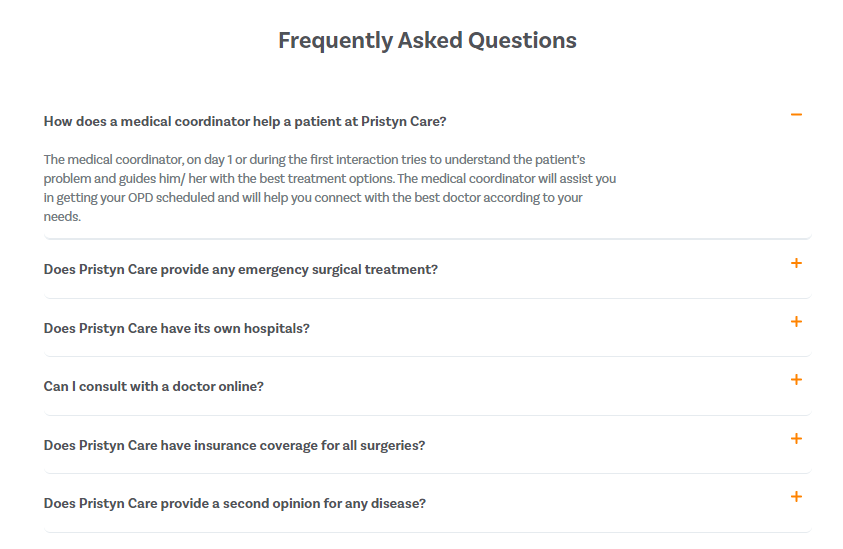Expand 'Does Pristyn Care provide any emergency surgical treatment?'
The image size is (843, 549).
click(x=240, y=269)
